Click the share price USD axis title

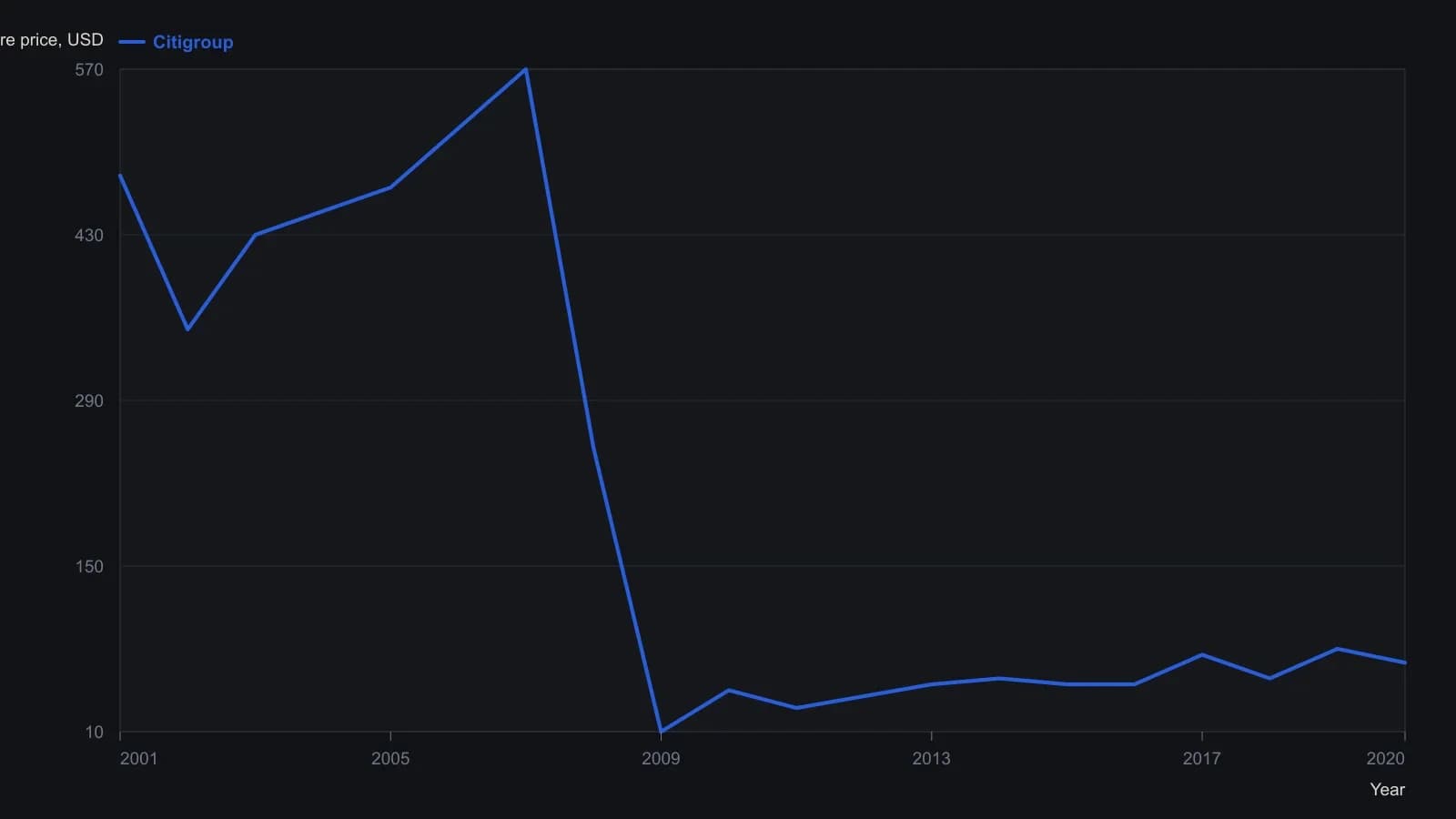52,40
